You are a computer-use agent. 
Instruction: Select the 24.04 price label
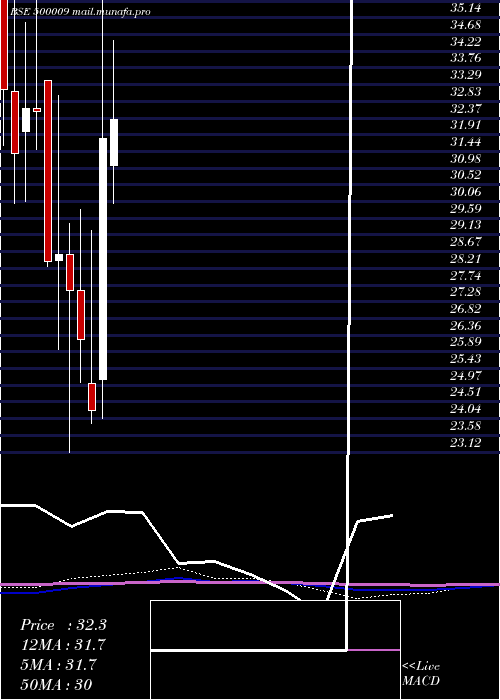(x=466, y=409)
